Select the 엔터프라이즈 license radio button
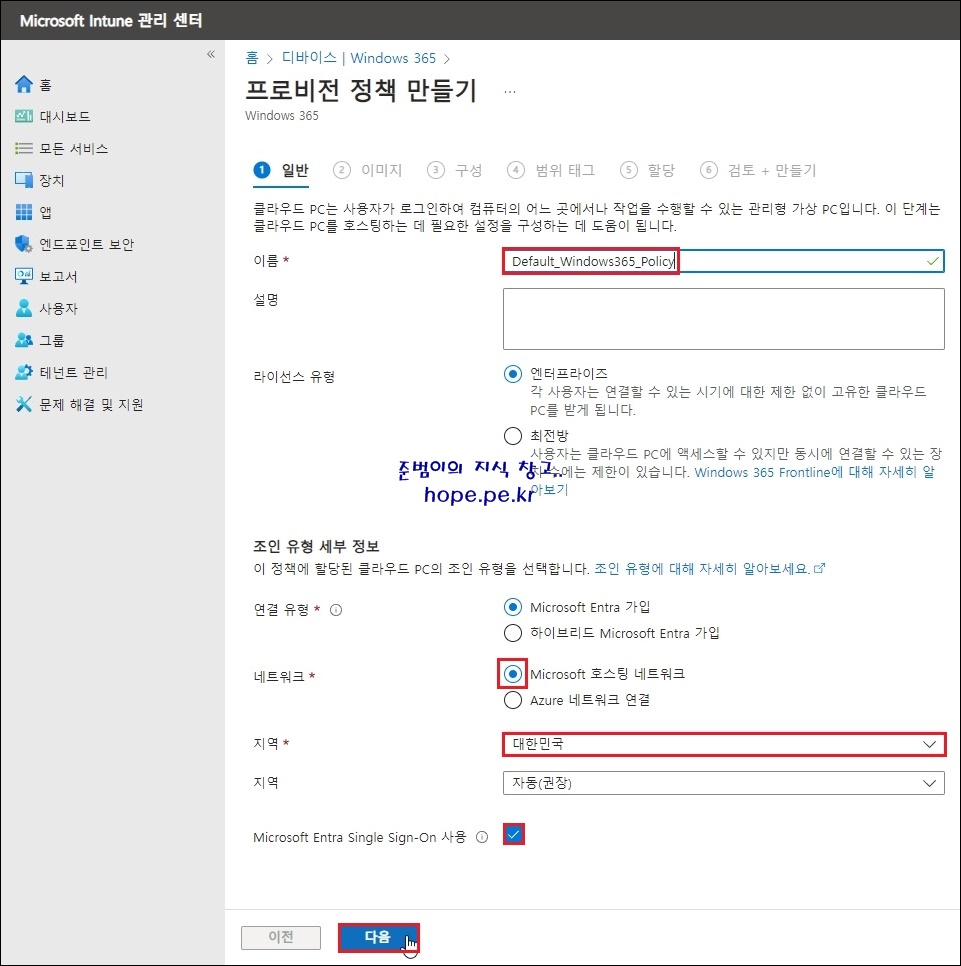The image size is (961, 966). point(513,374)
